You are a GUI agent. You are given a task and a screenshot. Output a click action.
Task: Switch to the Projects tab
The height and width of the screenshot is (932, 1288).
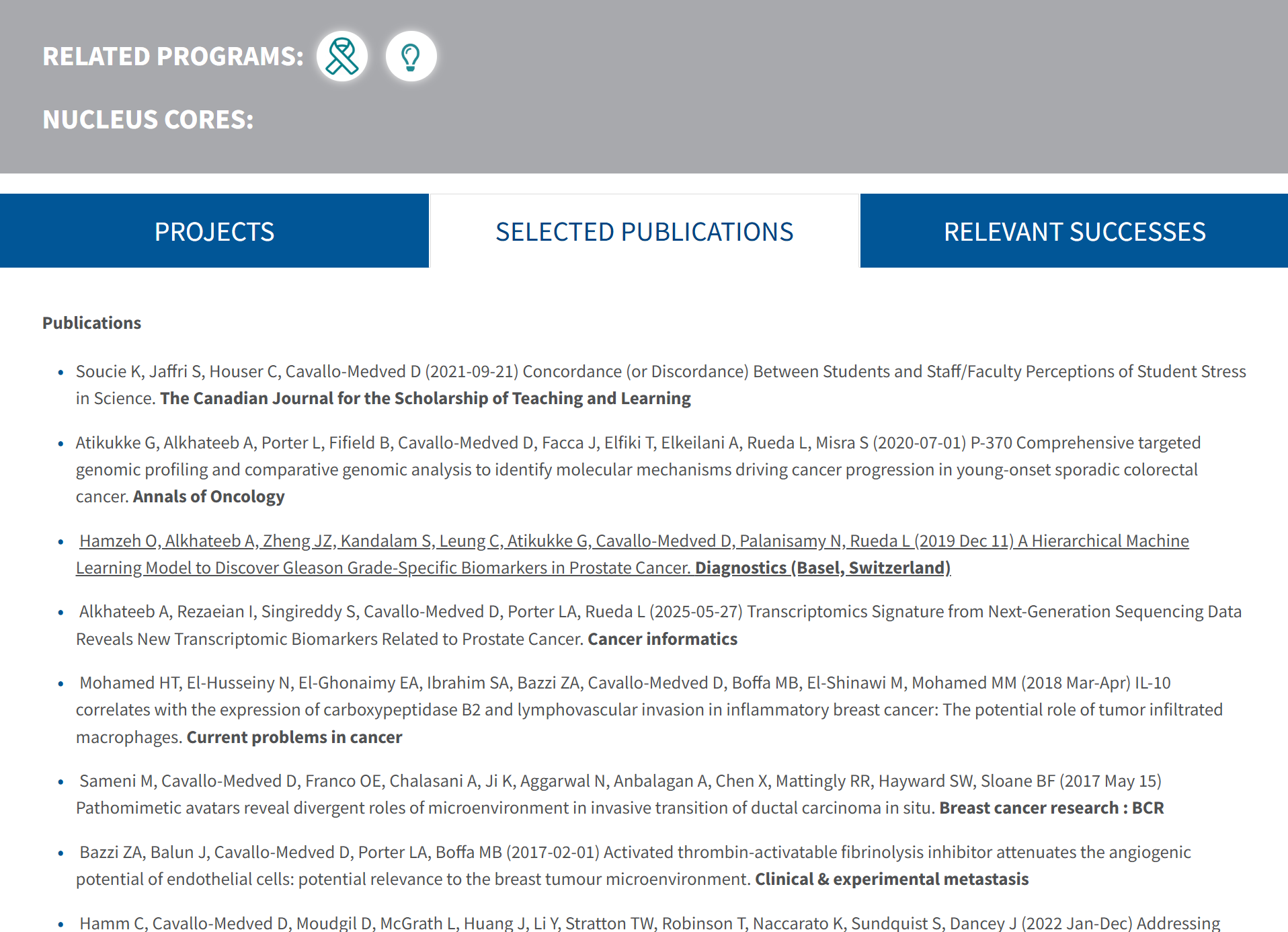click(x=214, y=231)
